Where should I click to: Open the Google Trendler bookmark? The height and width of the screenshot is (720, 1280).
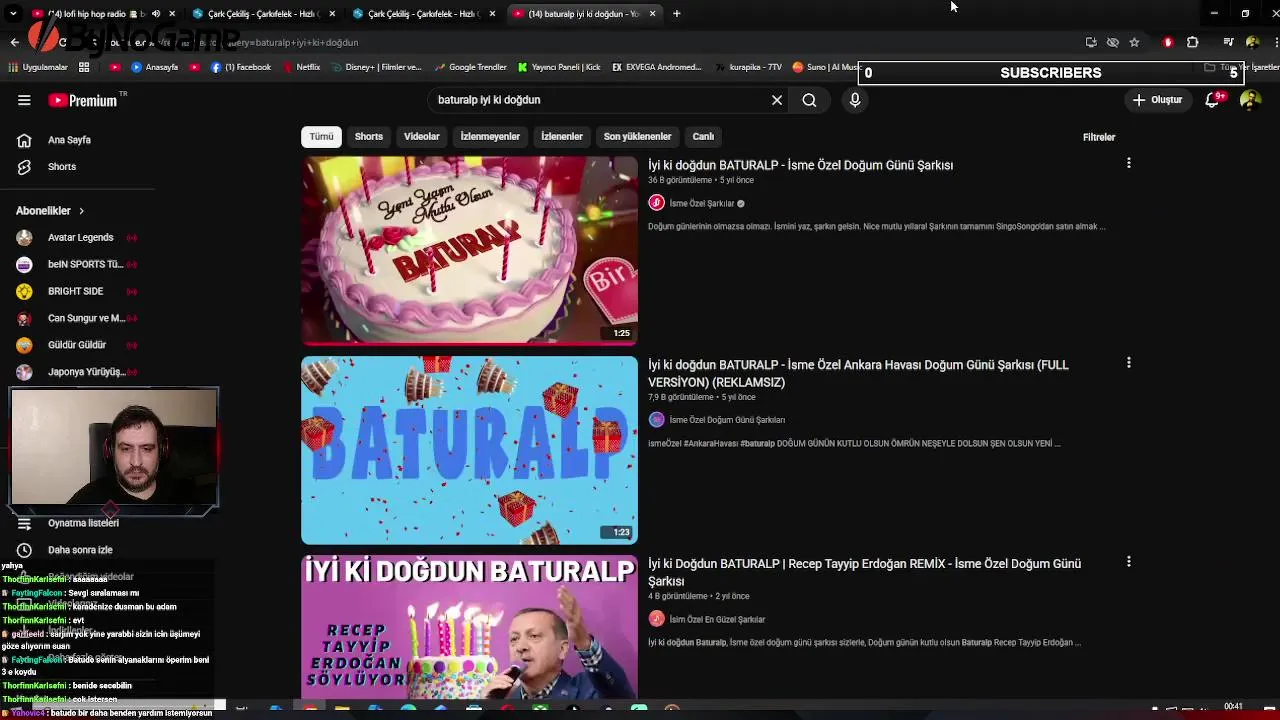(x=469, y=67)
